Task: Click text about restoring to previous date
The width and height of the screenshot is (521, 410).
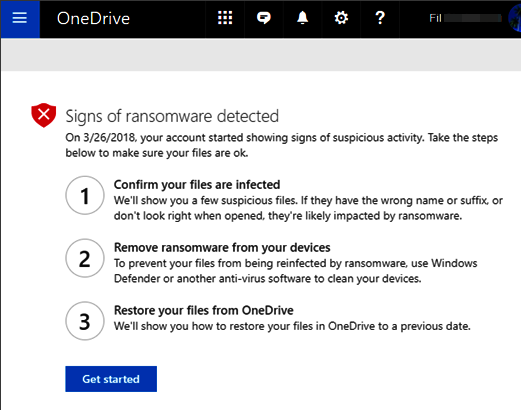Action: [292, 326]
